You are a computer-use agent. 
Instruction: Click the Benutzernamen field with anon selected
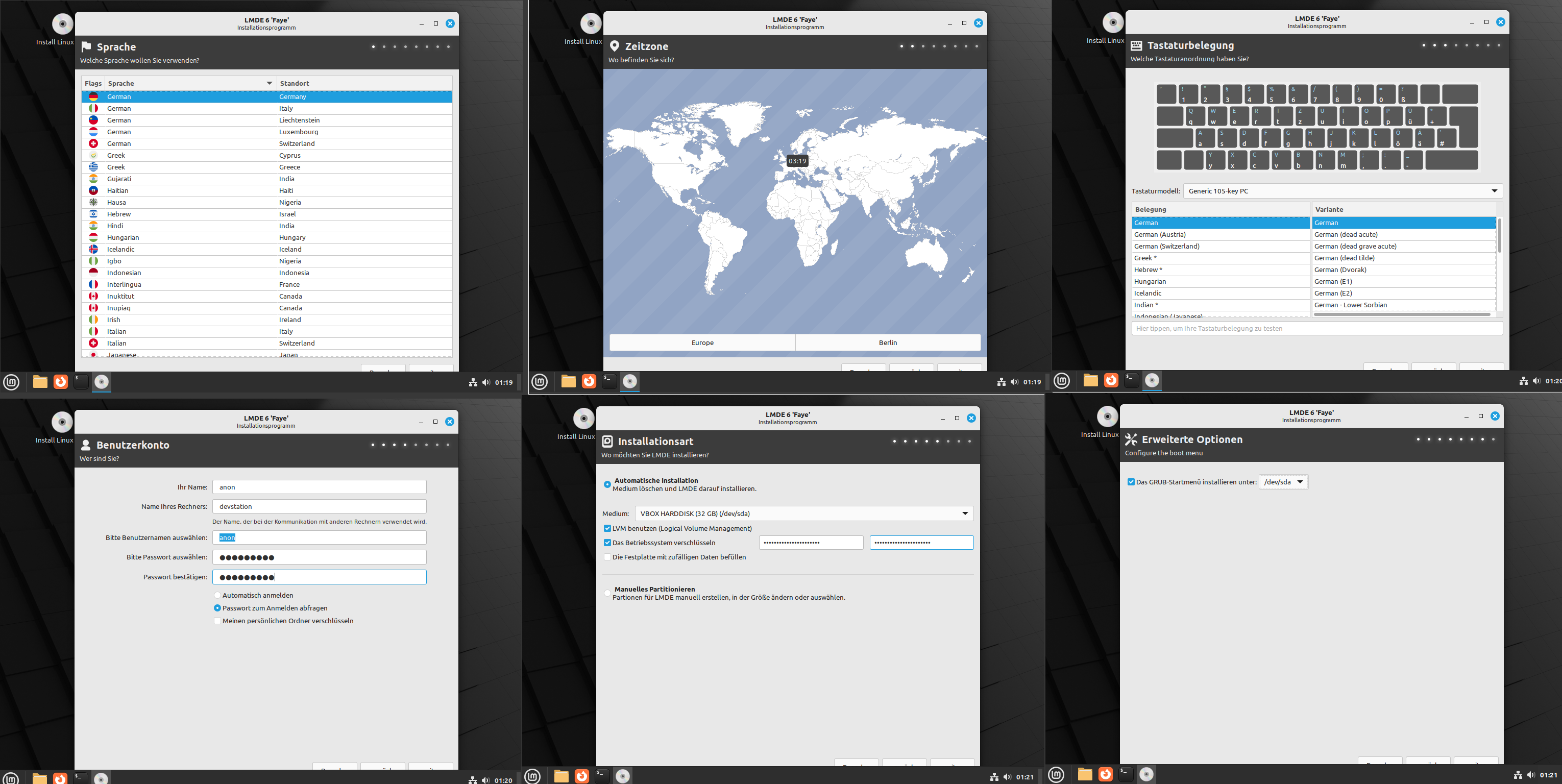pyautogui.click(x=320, y=538)
